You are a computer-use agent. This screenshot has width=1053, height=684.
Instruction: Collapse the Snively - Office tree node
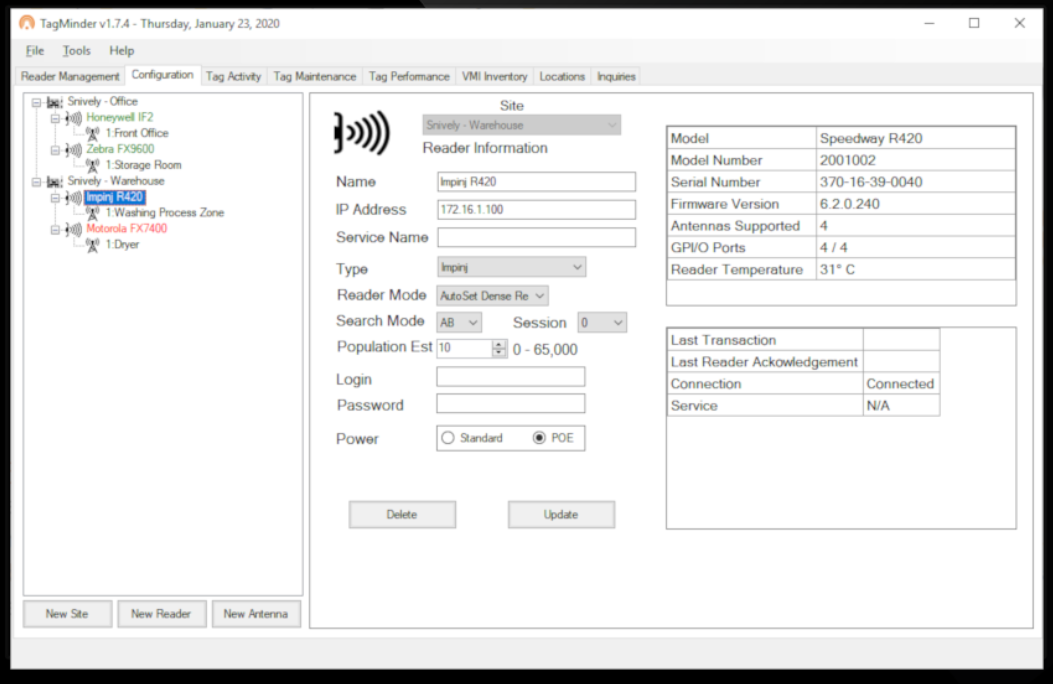tap(36, 102)
